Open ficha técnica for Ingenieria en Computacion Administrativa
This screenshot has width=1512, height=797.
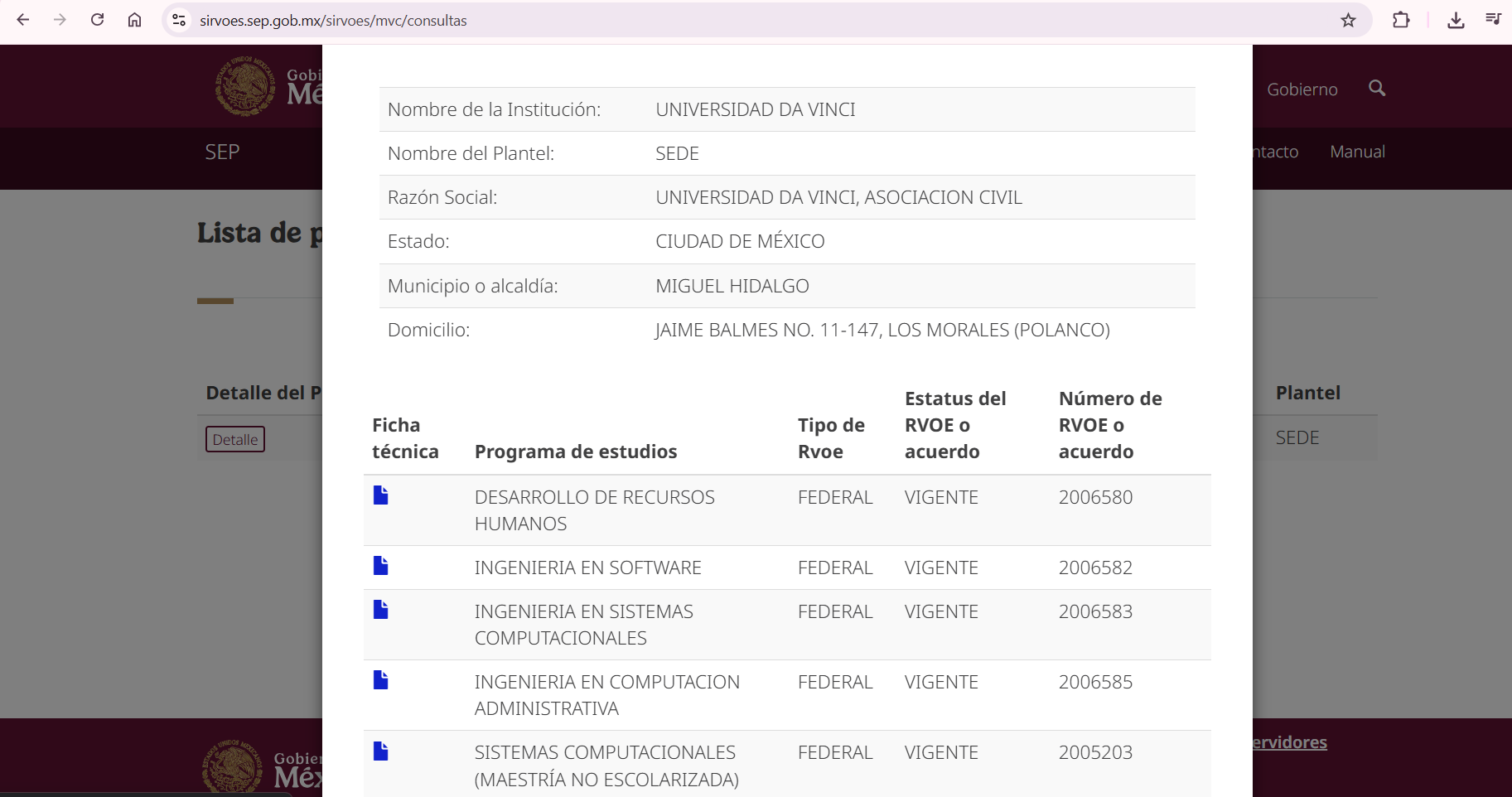[x=380, y=680]
